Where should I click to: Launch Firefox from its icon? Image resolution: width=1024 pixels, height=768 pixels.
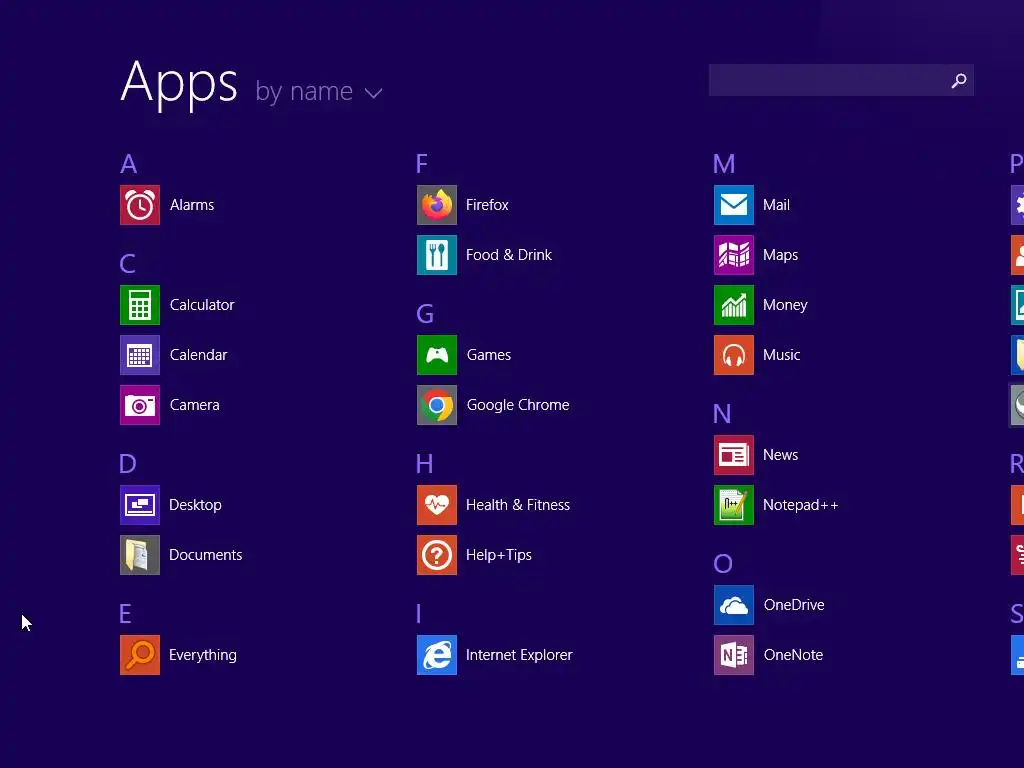pos(437,205)
